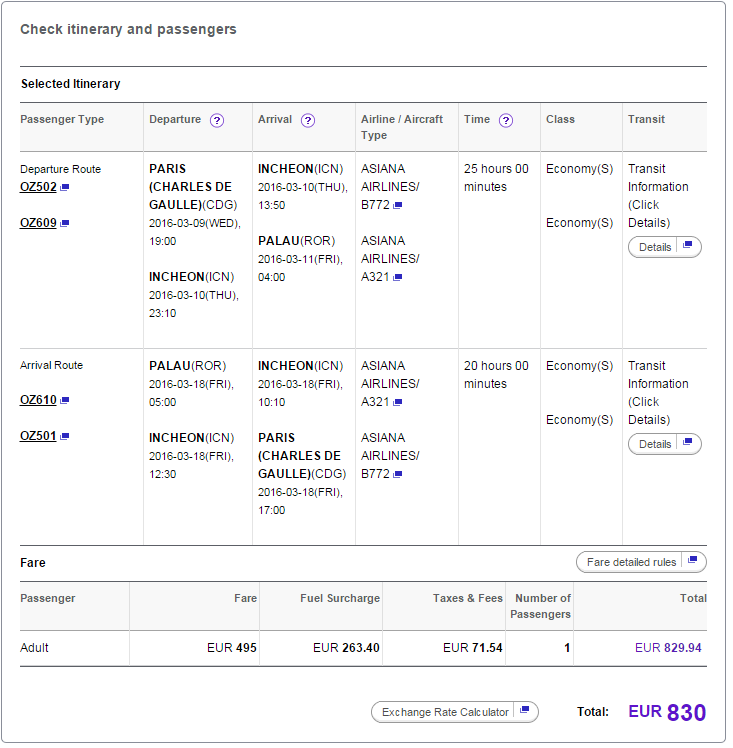
Task: Open flight OZ501 link
Action: pos(38,438)
